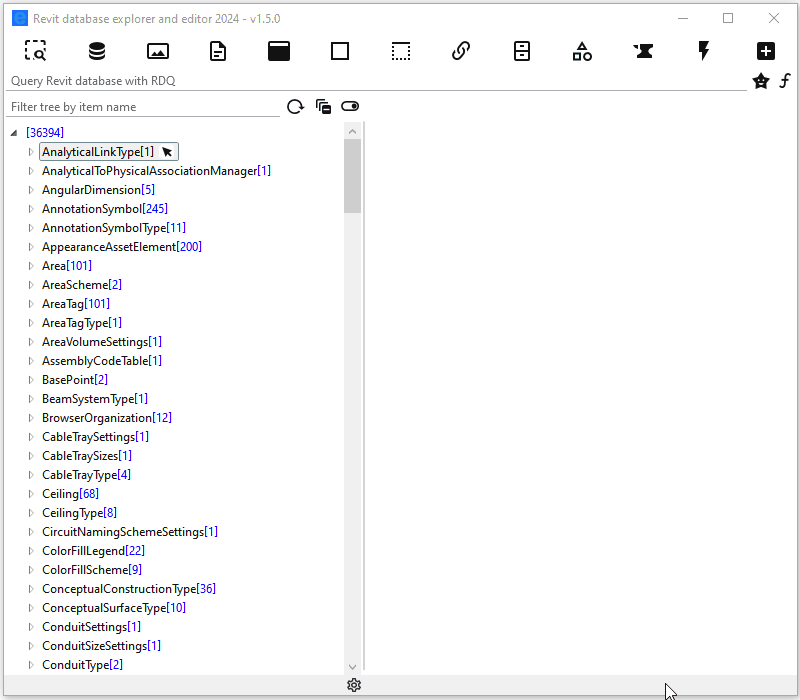The height and width of the screenshot is (700, 800).
Task: Click the shapes (triangle, square, circle) icon
Action: pos(582,51)
